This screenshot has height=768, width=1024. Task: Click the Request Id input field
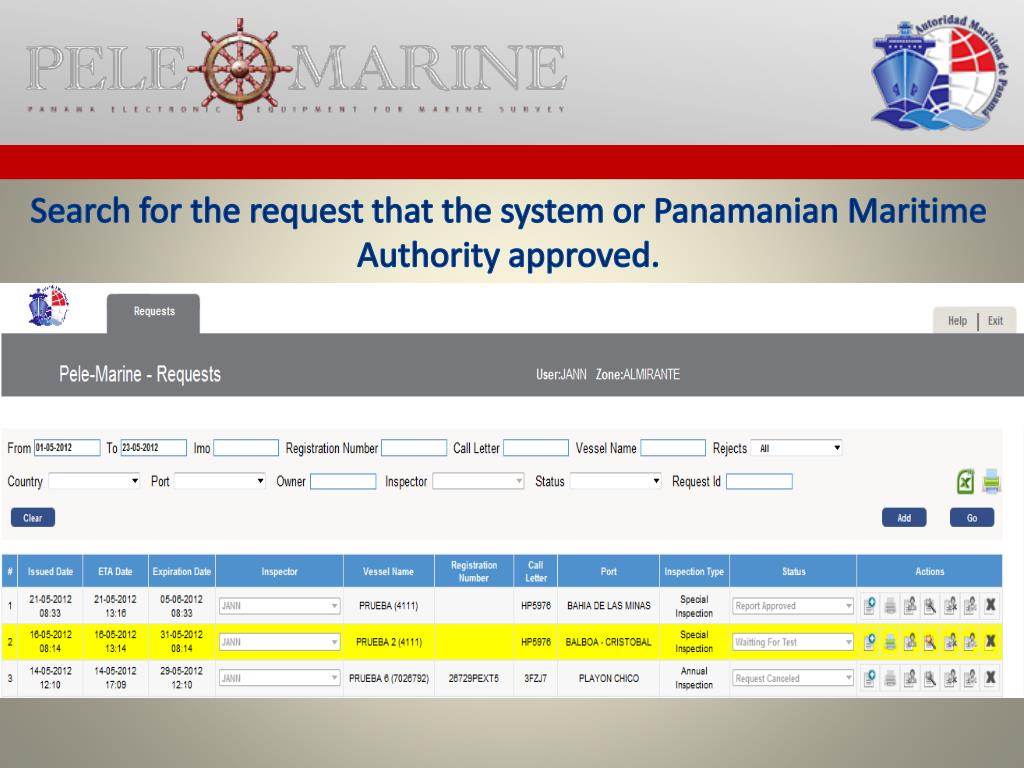(760, 481)
